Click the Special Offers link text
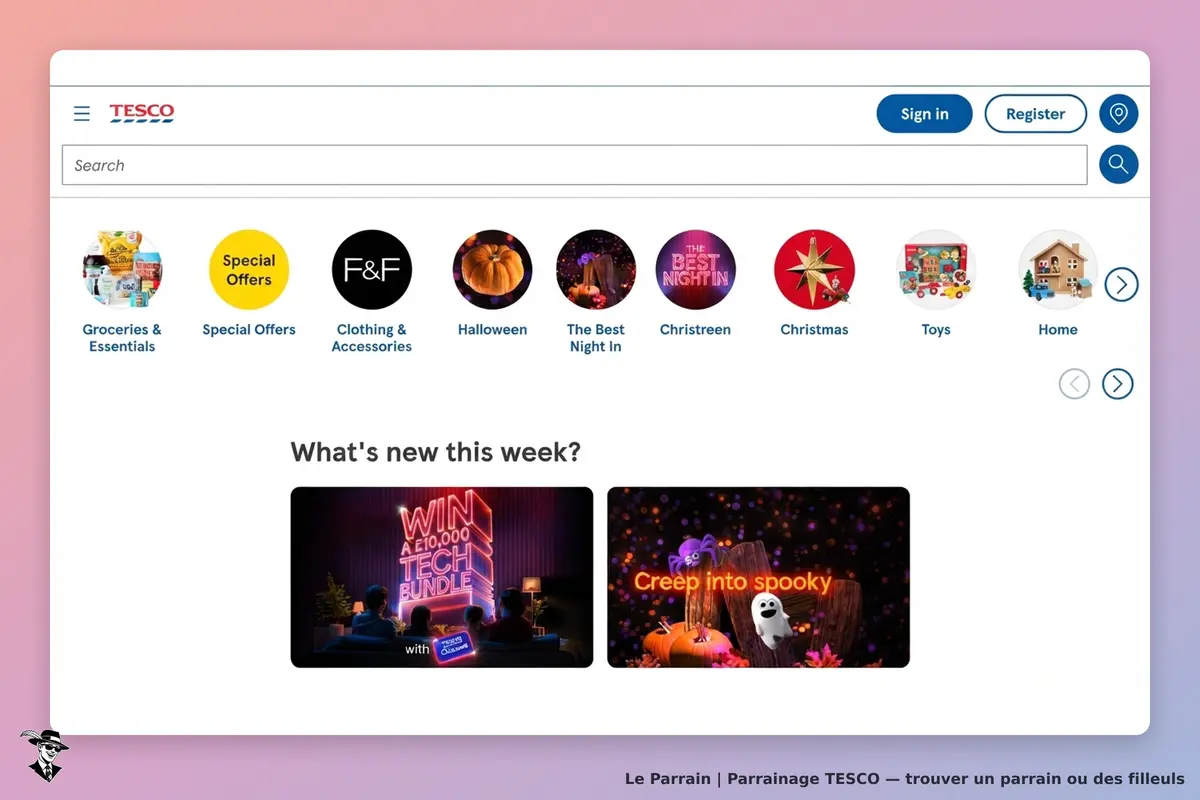The height and width of the screenshot is (800, 1200). pos(249,329)
